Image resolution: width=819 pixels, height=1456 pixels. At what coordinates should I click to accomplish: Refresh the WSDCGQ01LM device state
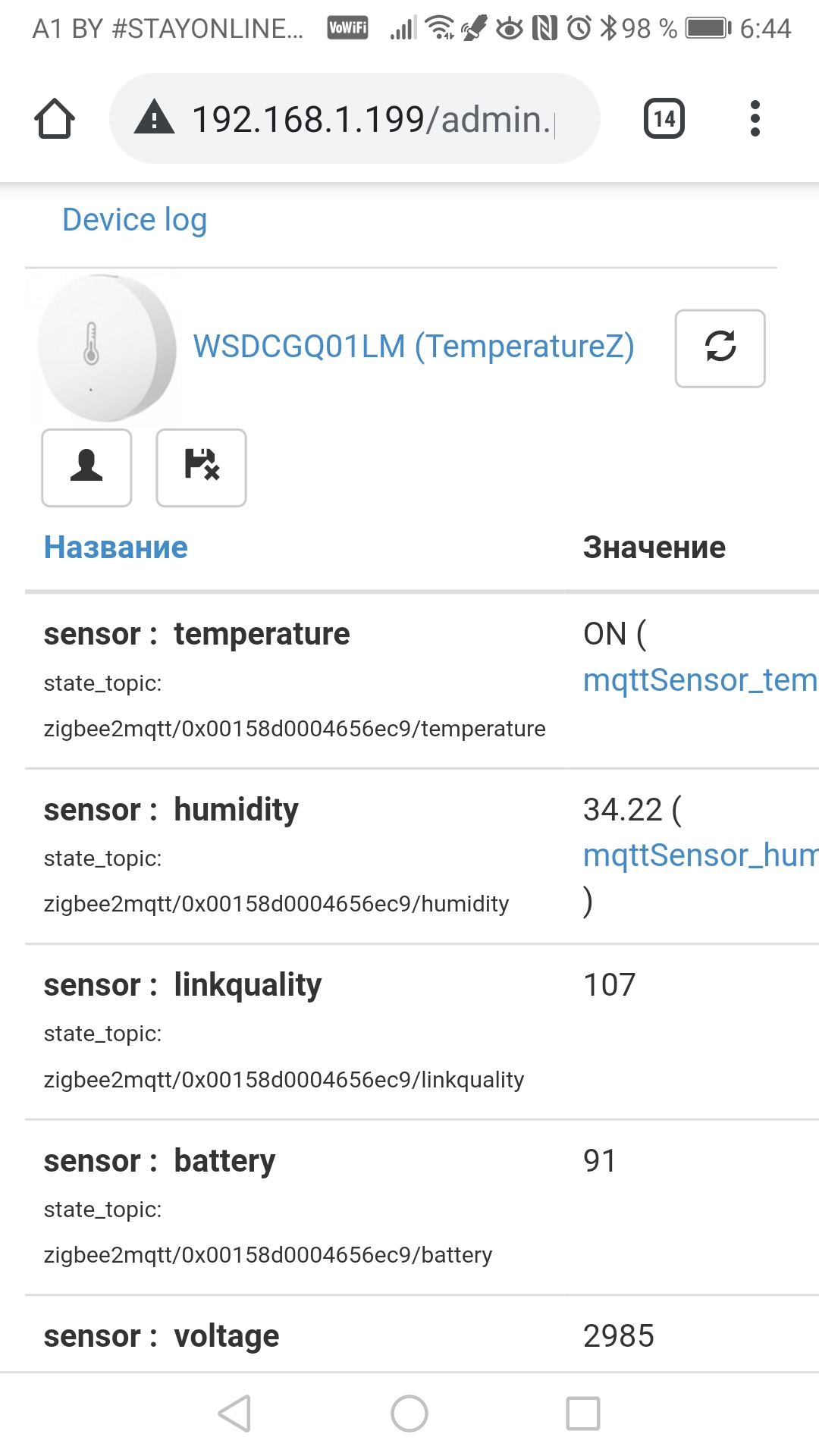[719, 349]
